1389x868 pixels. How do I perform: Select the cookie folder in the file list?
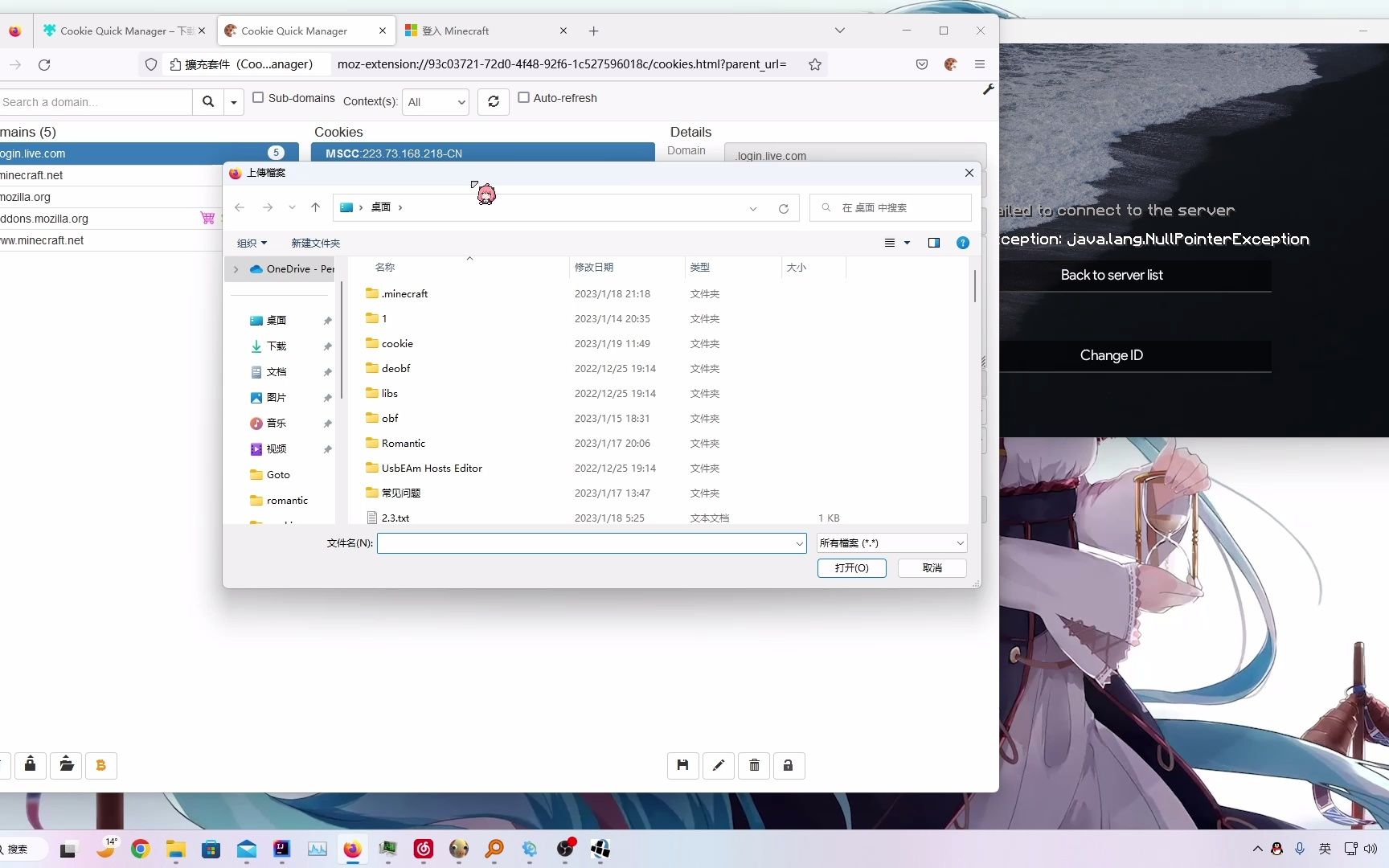(x=397, y=343)
